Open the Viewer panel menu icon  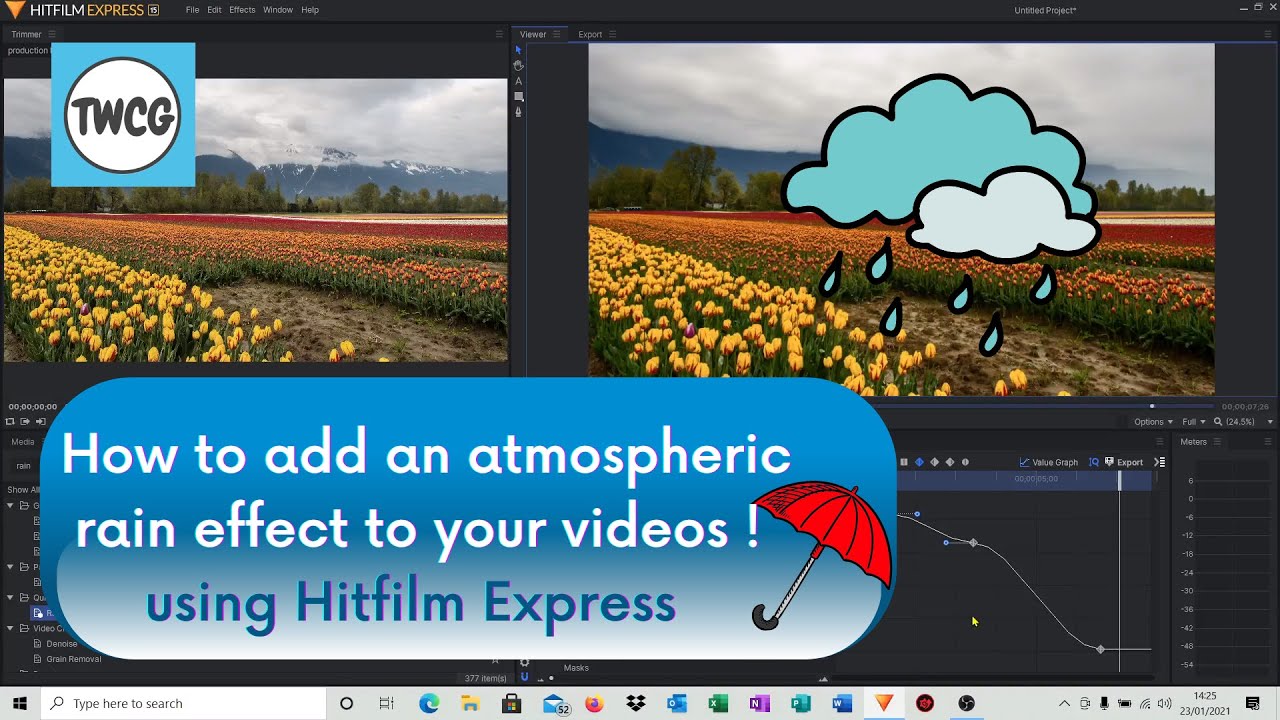pyautogui.click(x=556, y=34)
